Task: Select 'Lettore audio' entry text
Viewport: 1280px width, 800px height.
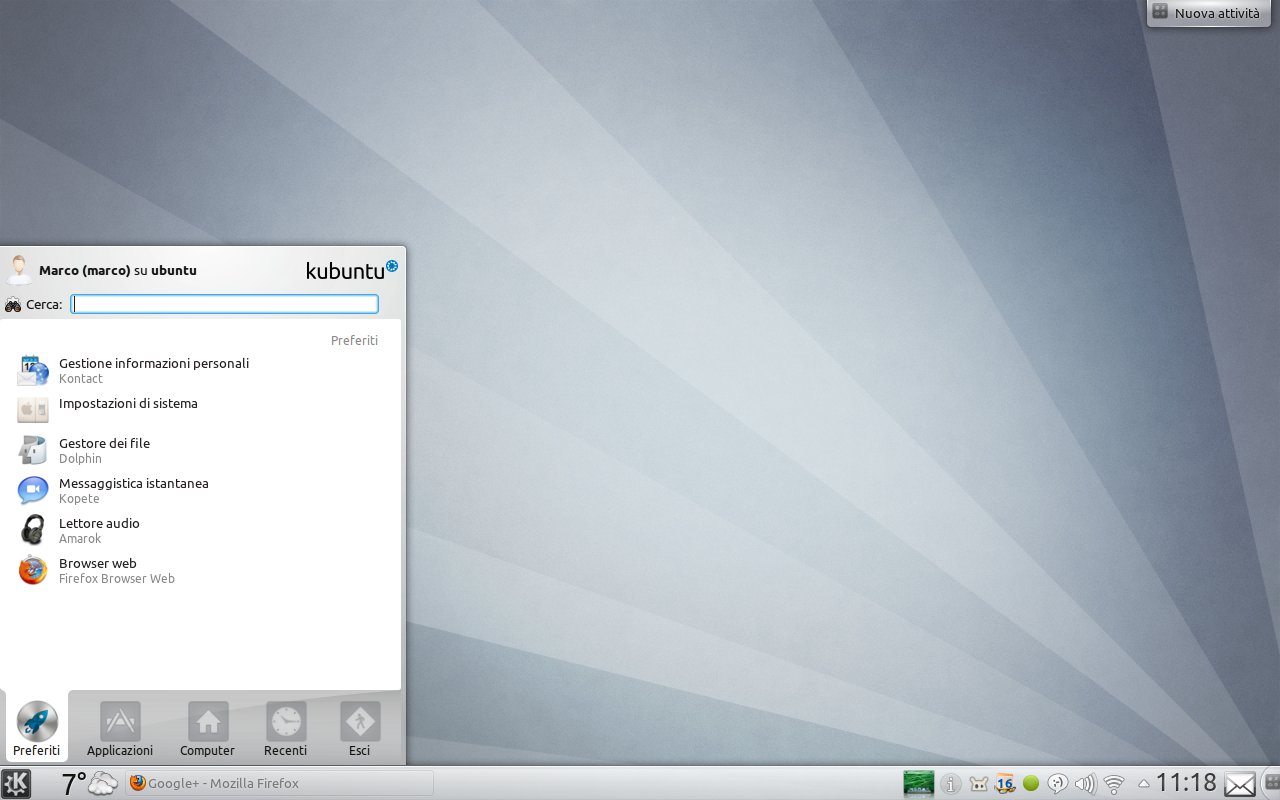Action: (x=99, y=523)
